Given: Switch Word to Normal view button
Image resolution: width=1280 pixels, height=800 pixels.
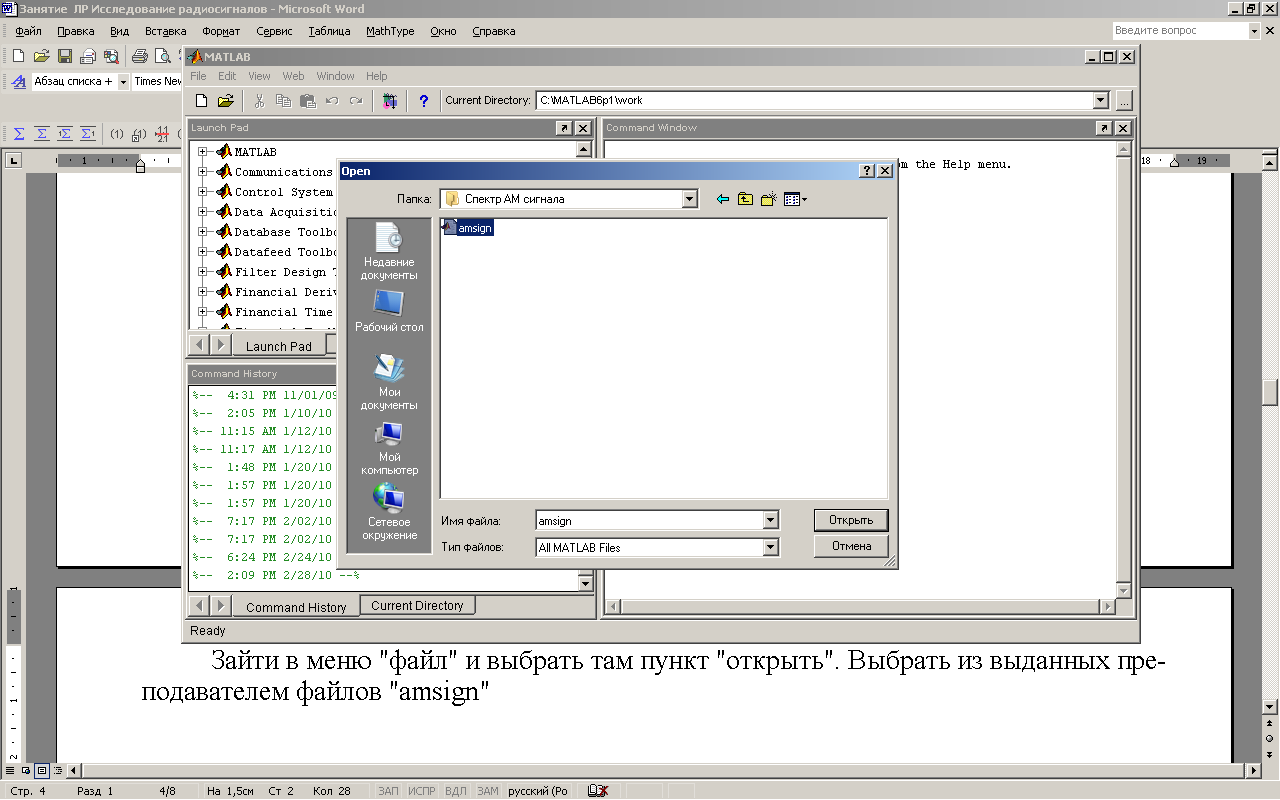Looking at the screenshot, I should [10, 771].
